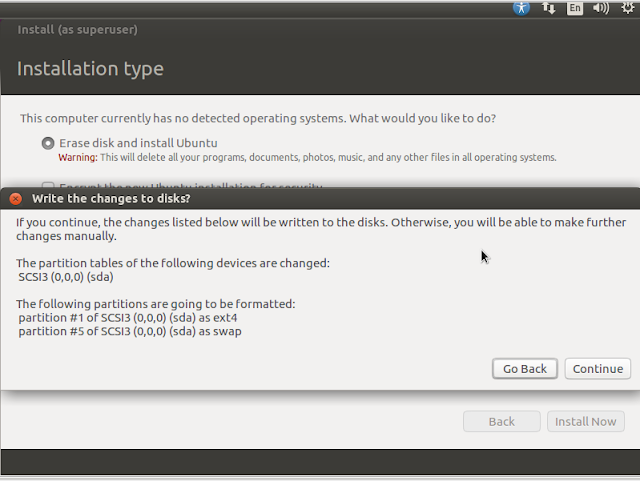Click the red 'Warning:' text
The image size is (640, 481).
click(78, 157)
